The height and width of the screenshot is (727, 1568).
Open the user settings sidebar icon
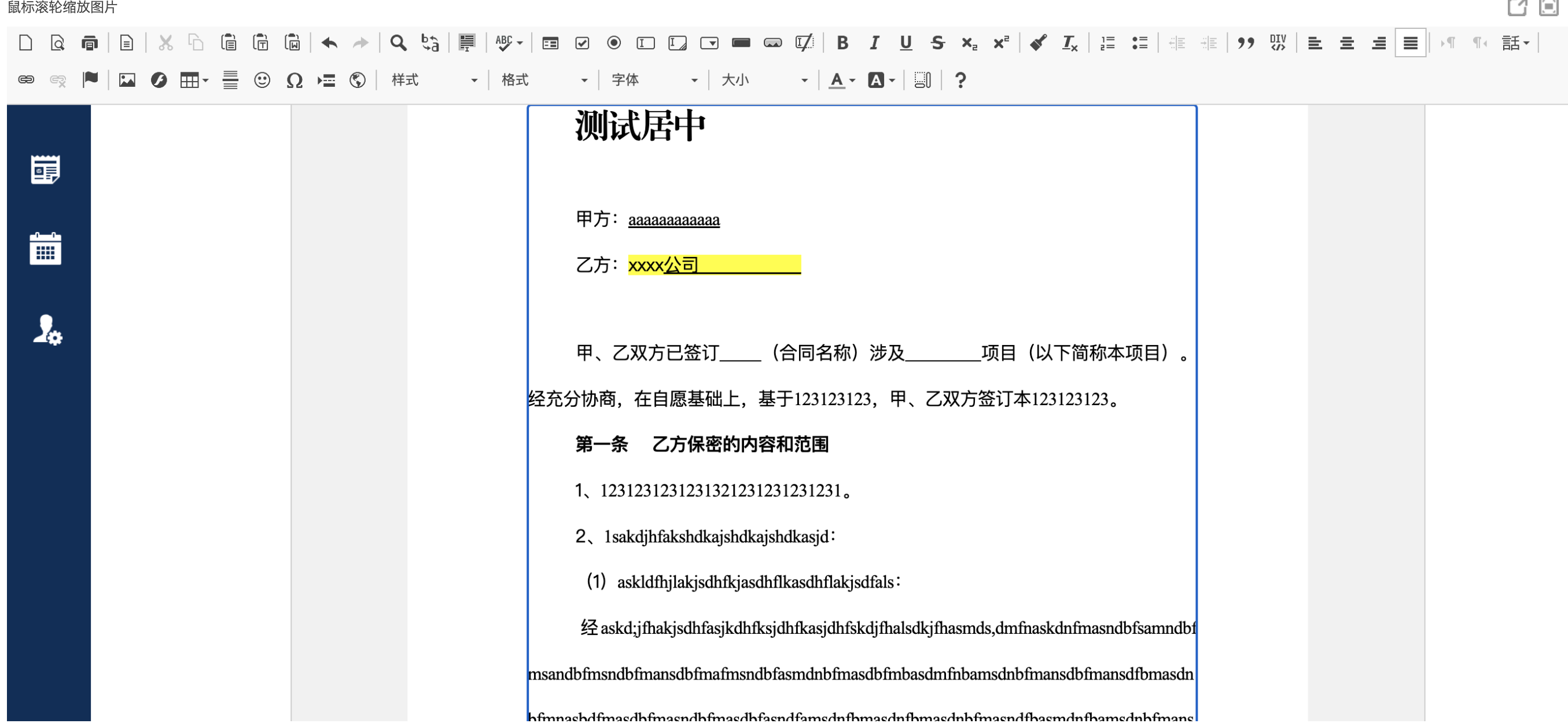[x=47, y=329]
